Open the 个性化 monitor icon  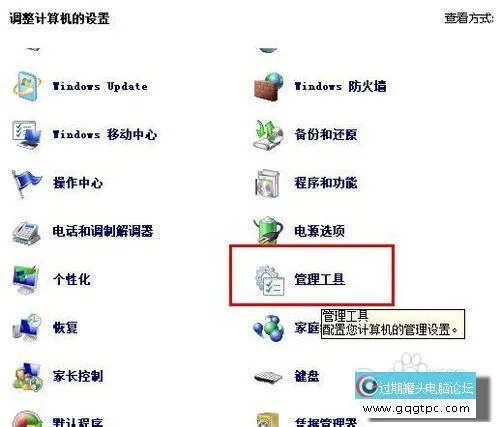click(x=27, y=279)
